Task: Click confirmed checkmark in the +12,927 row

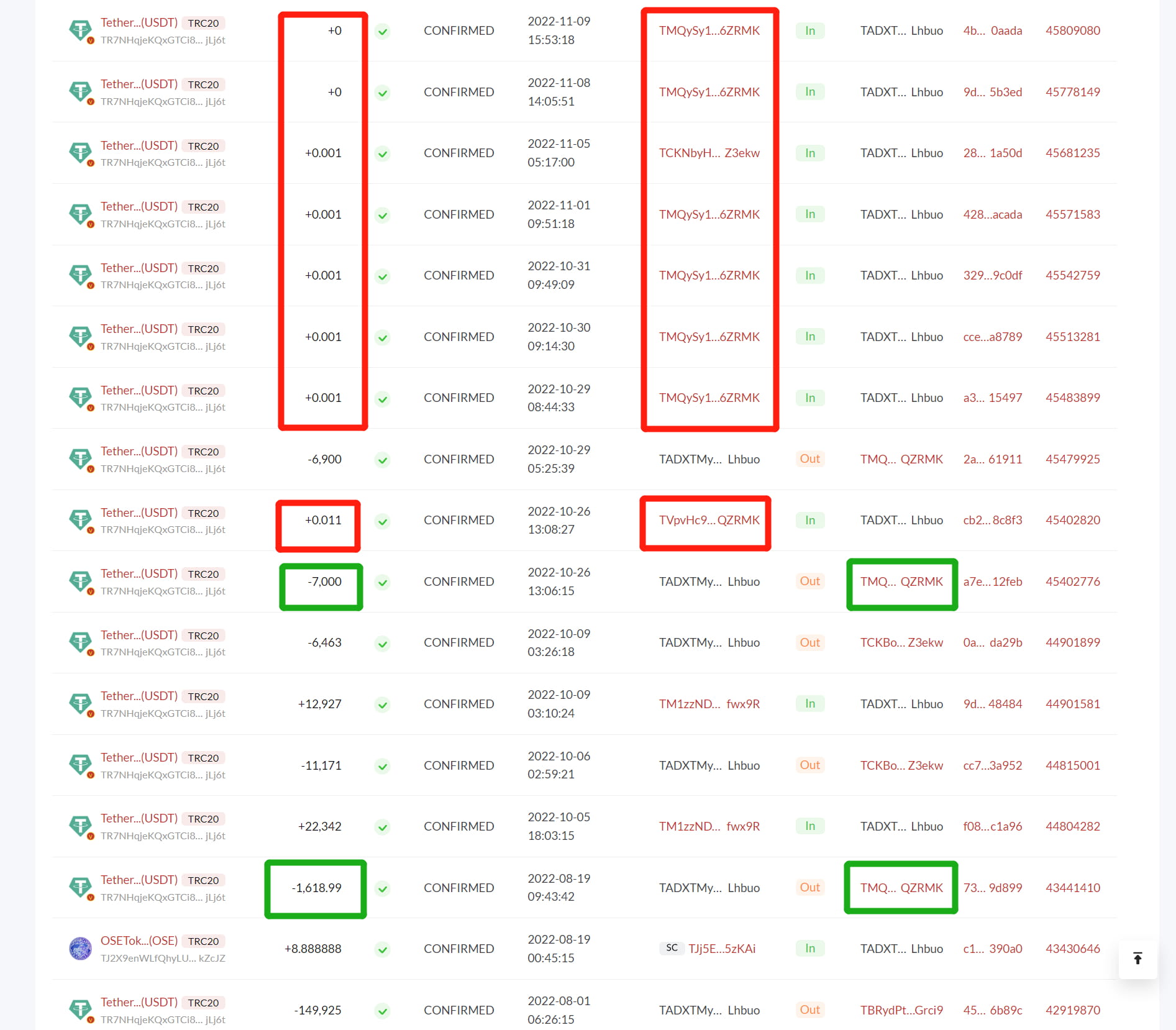Action: click(383, 704)
